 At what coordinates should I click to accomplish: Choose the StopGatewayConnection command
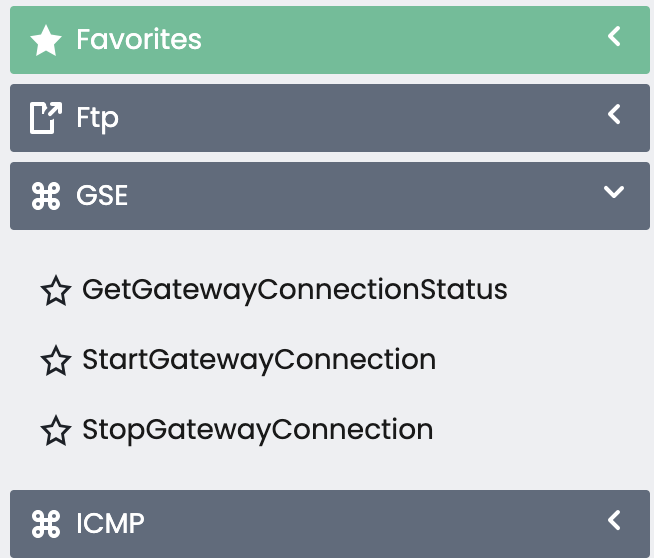click(x=258, y=430)
